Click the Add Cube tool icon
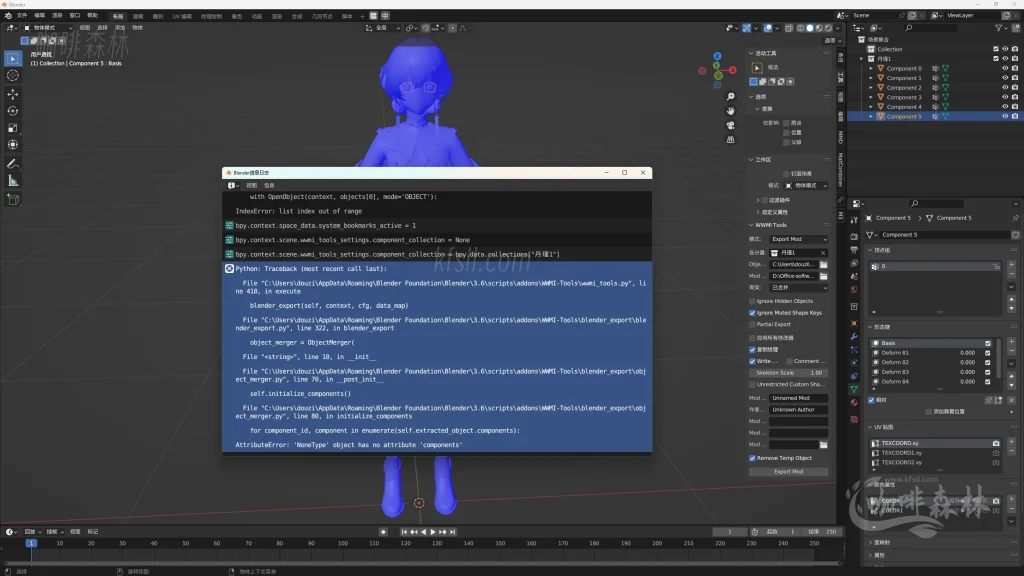The image size is (1024, 576). (x=13, y=199)
